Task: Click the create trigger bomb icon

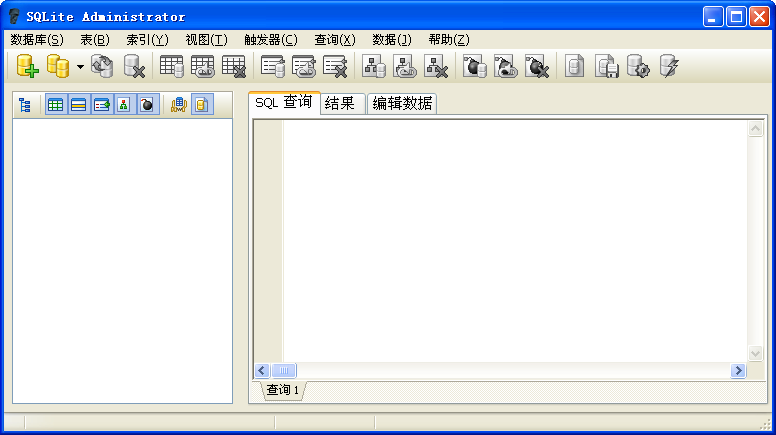Action: [x=475, y=67]
